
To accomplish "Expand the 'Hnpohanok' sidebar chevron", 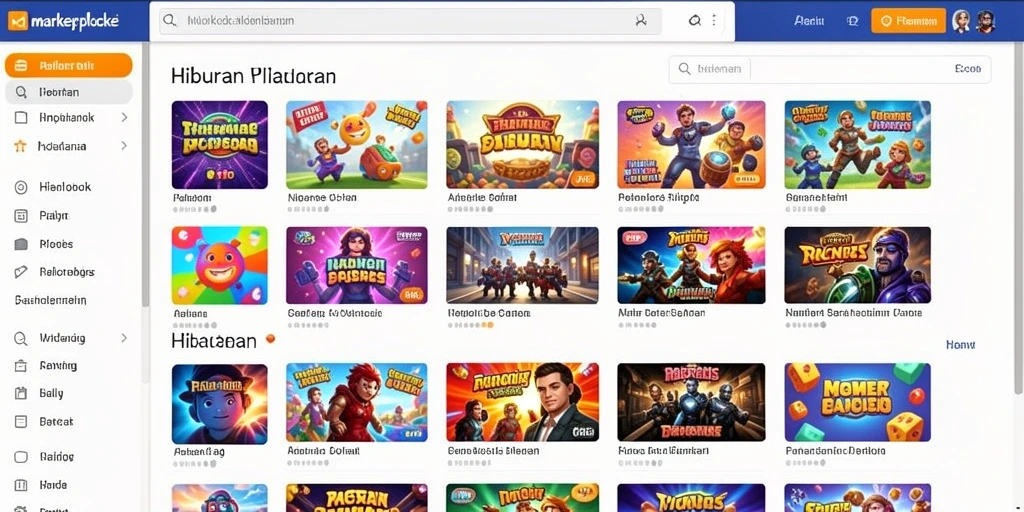I will coord(124,118).
